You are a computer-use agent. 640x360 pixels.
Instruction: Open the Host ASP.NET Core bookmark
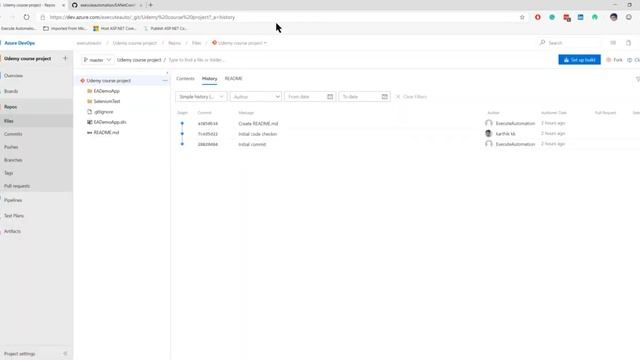pyautogui.click(x=114, y=29)
